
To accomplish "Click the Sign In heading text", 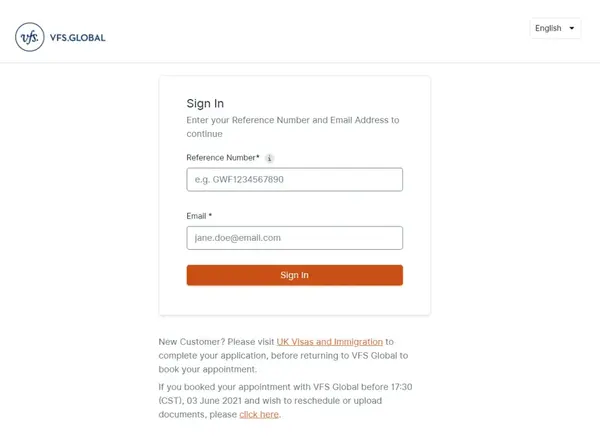I will (205, 103).
